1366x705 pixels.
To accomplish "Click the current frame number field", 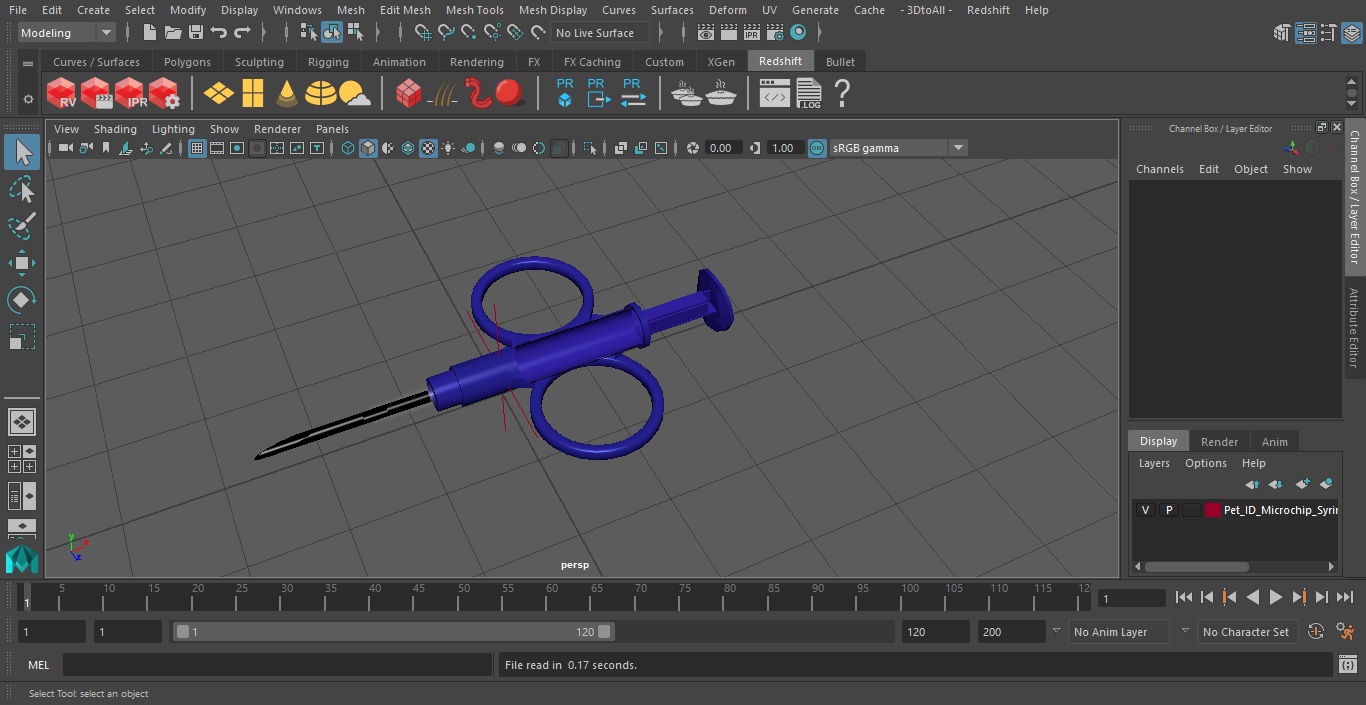I will (x=1131, y=599).
